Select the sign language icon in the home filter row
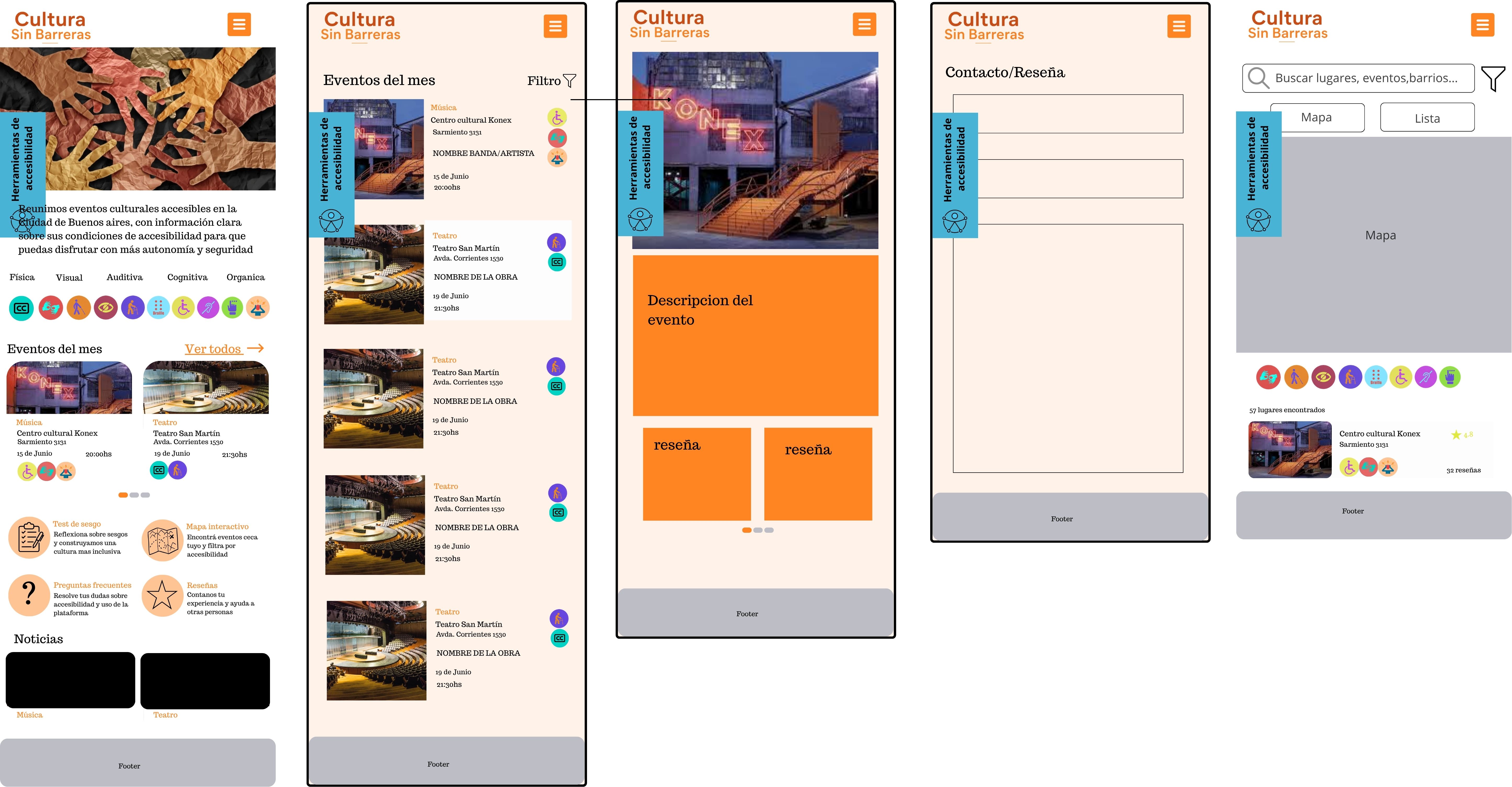 [50, 308]
